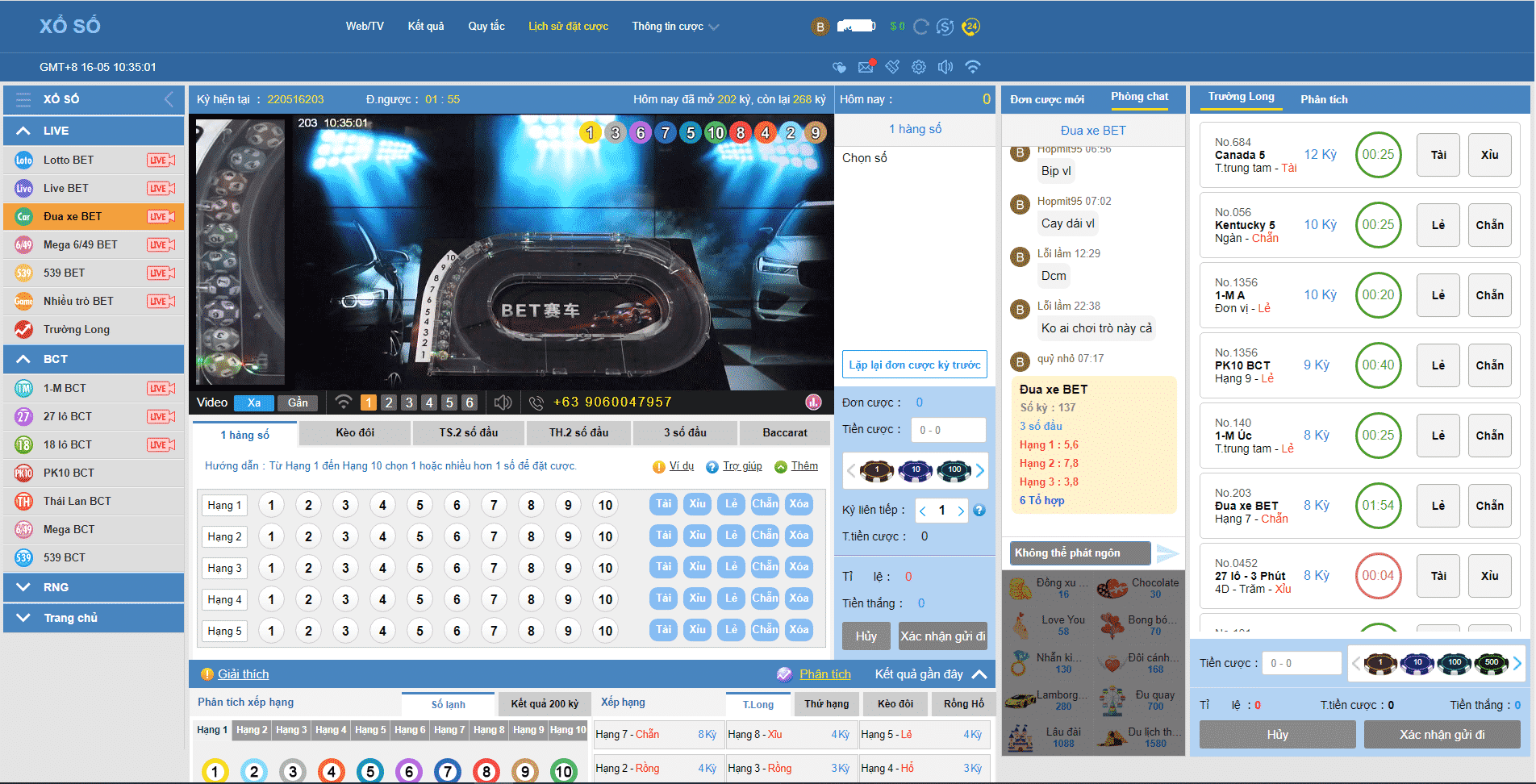Open the XỔ SỐ hamburger menu icon
The image size is (1536, 784).
(x=24, y=99)
